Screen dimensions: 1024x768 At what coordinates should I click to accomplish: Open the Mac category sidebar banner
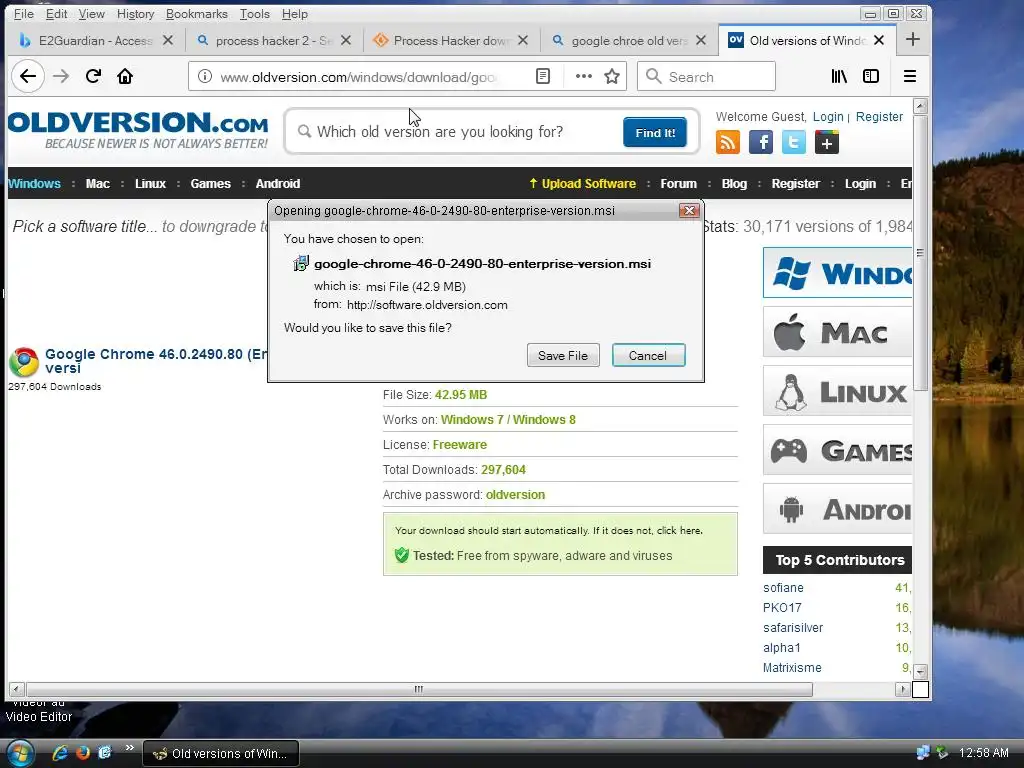tap(837, 332)
